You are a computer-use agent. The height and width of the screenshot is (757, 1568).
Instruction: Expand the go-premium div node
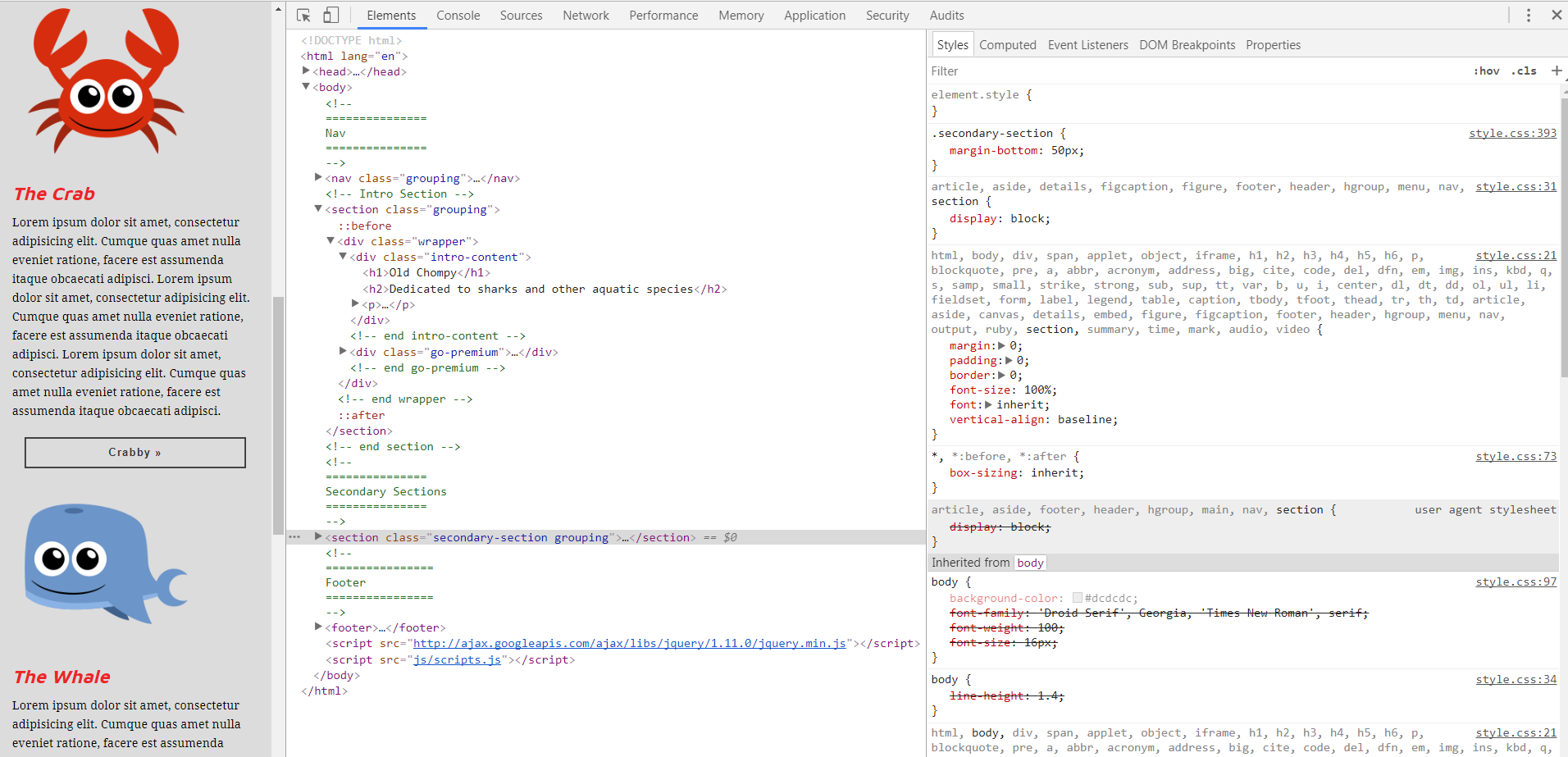pos(343,352)
